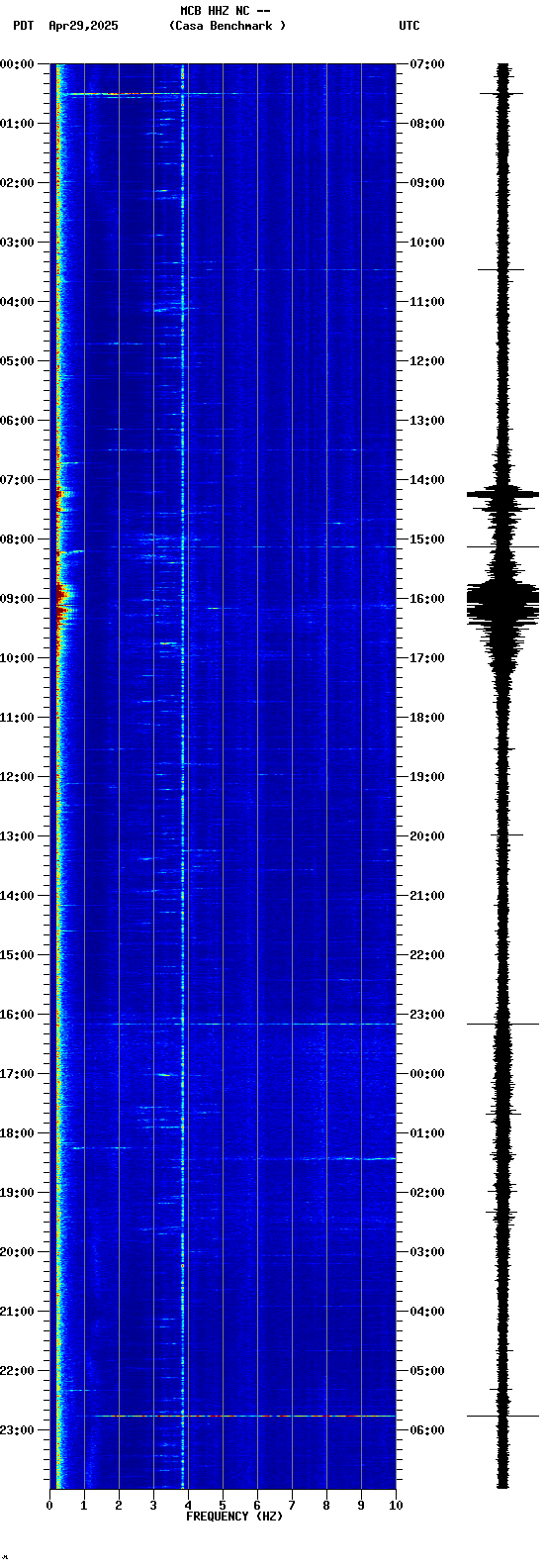
Task: Click the large seismogram burst near 16:00 UTC
Action: tap(503, 603)
